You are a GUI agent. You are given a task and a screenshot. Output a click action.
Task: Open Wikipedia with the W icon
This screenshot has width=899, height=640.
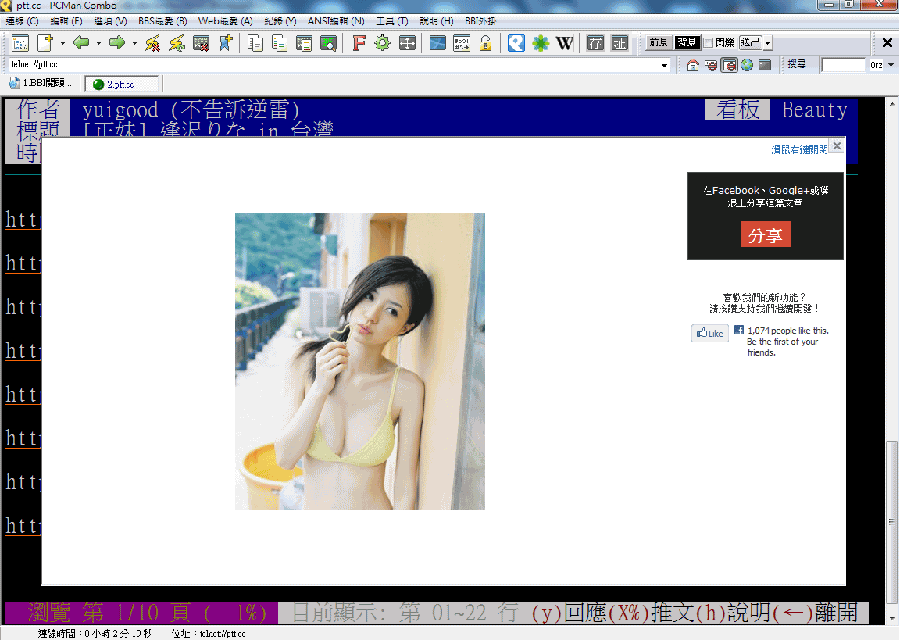[x=564, y=43]
